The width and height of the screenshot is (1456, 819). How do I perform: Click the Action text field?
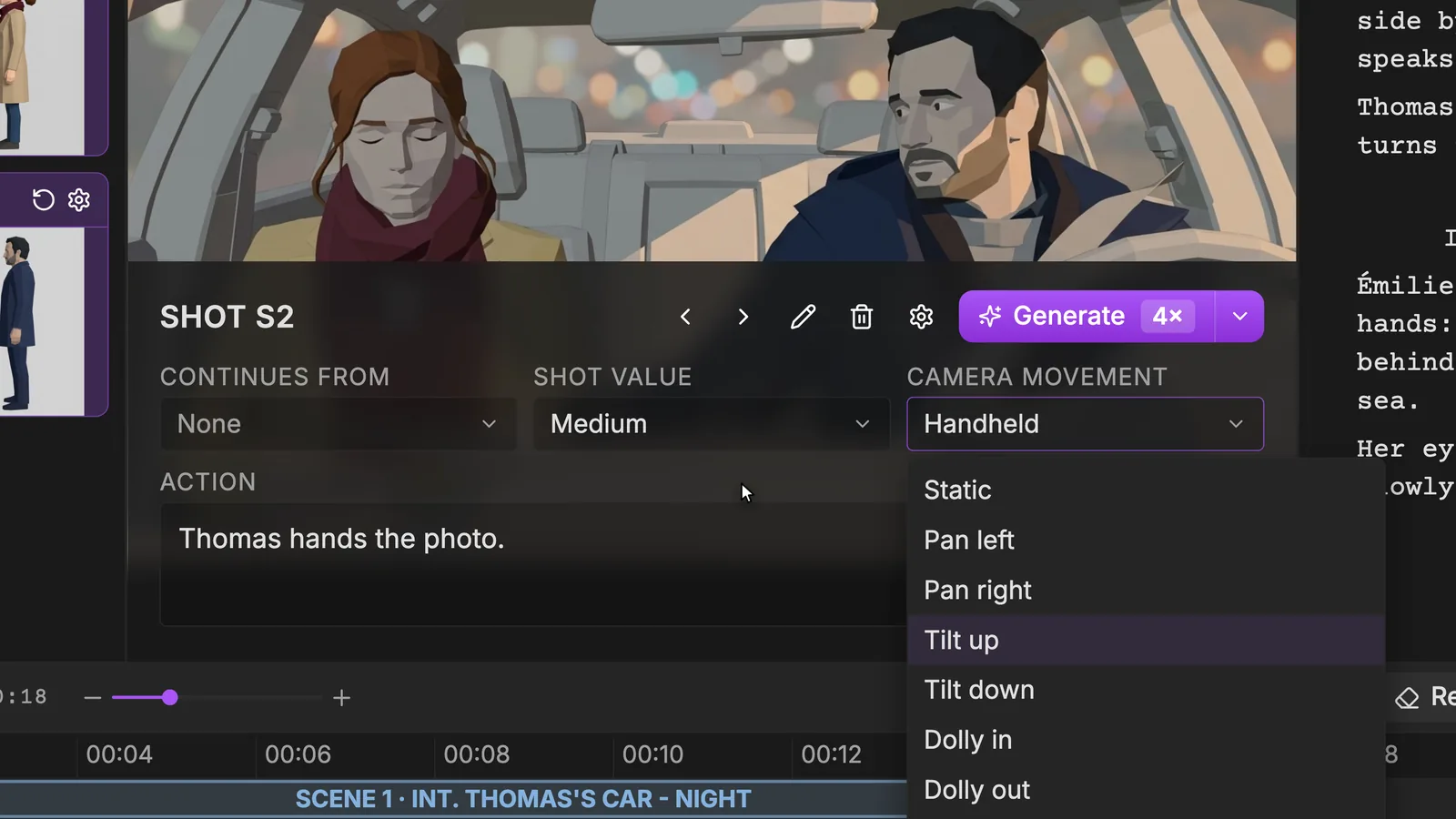(x=533, y=564)
